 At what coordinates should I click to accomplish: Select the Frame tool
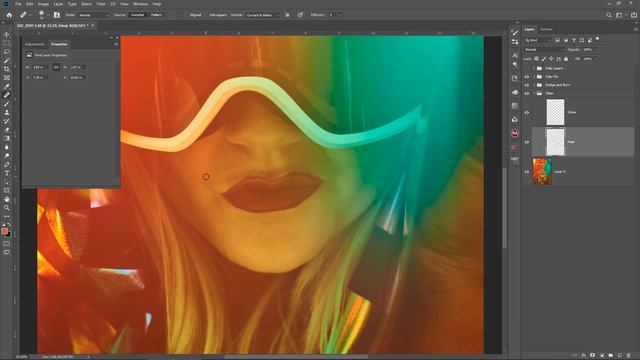click(x=7, y=78)
